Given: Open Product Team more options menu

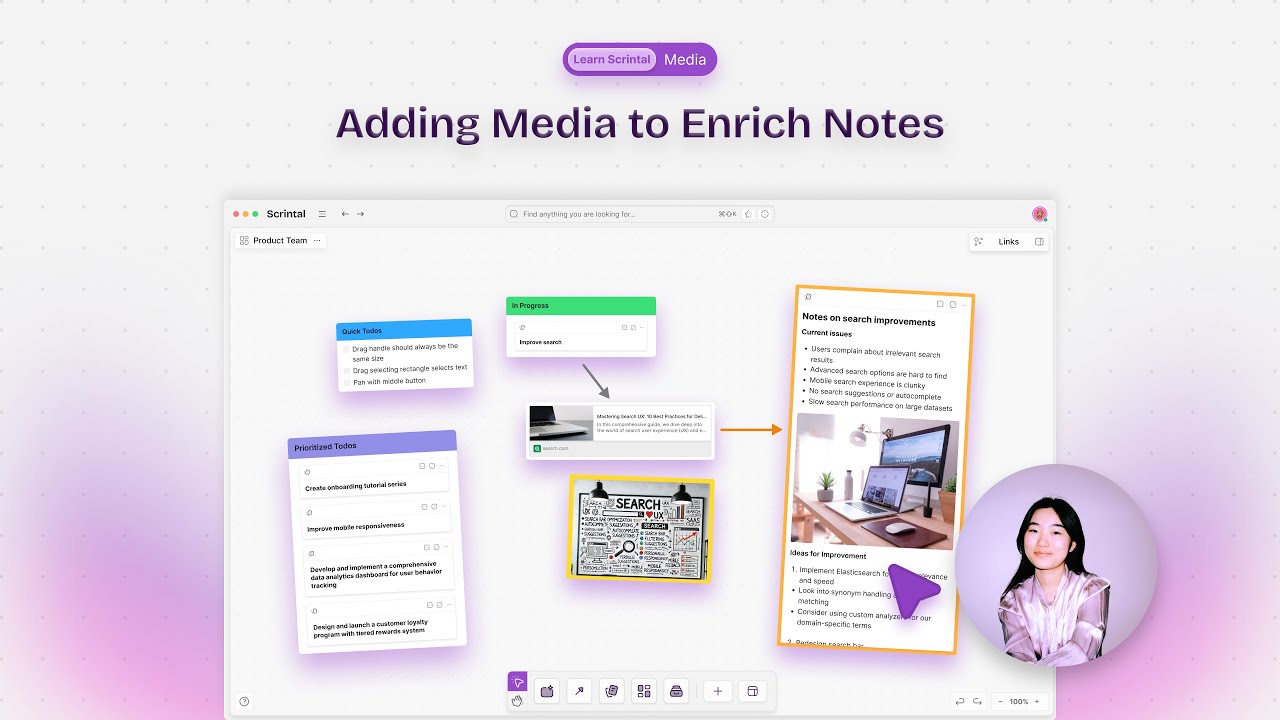Looking at the screenshot, I should (x=317, y=240).
